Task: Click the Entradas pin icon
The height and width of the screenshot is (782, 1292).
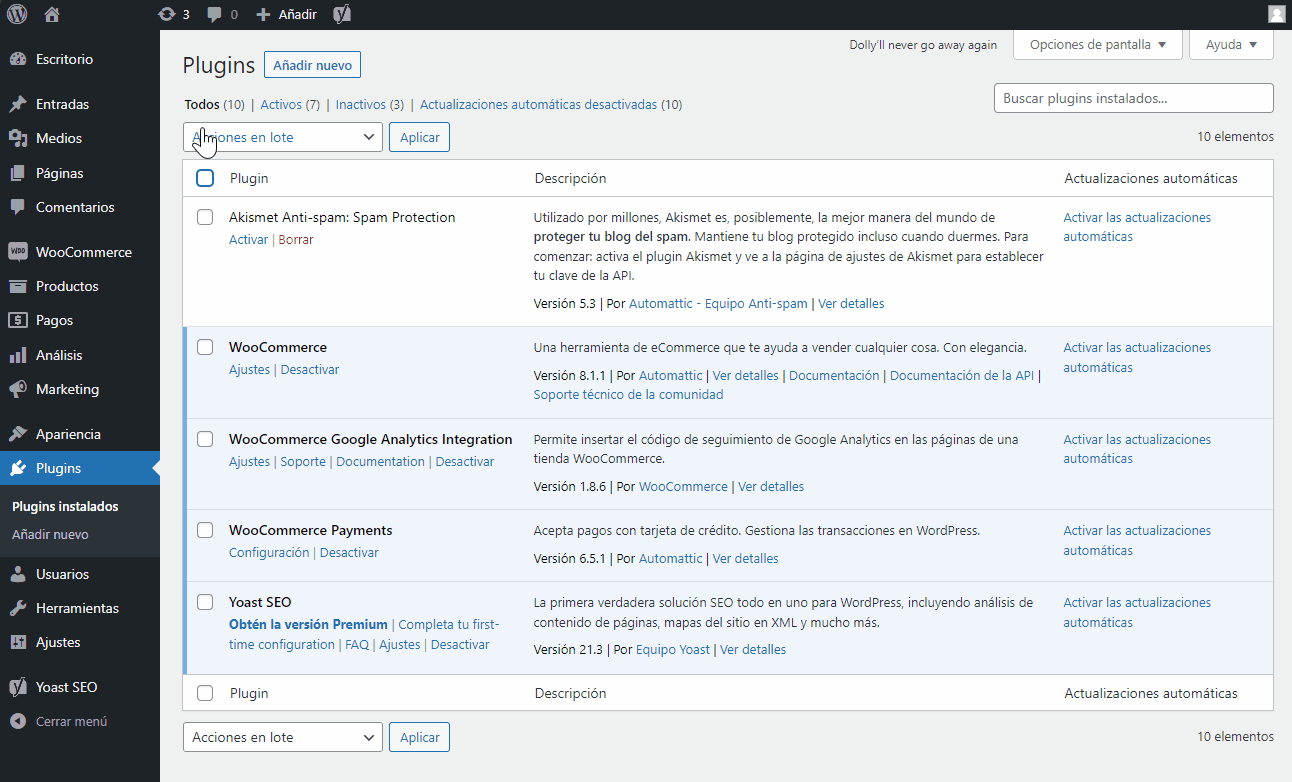Action: pos(17,104)
